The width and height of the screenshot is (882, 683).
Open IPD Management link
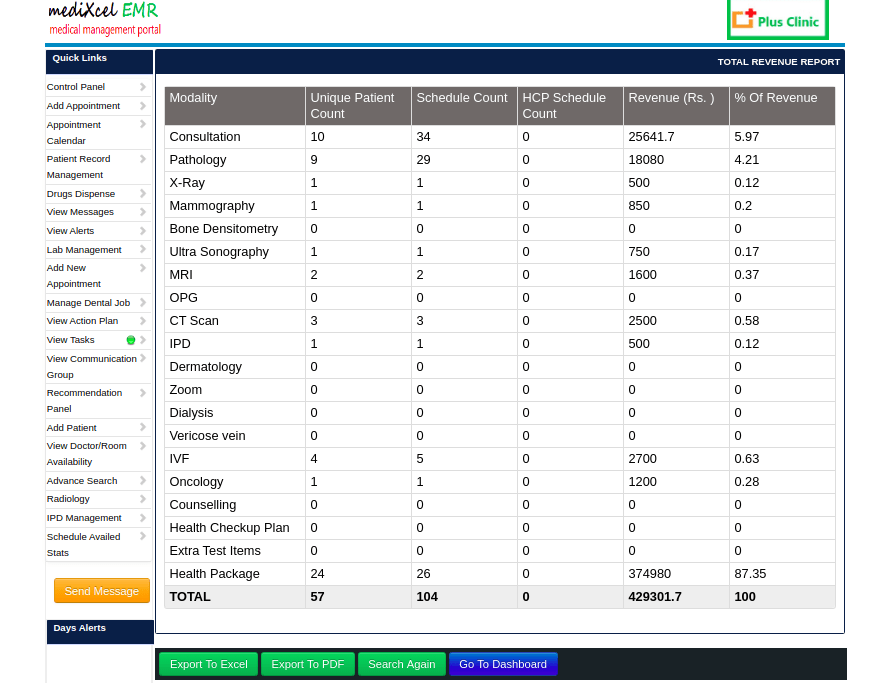tap(84, 518)
